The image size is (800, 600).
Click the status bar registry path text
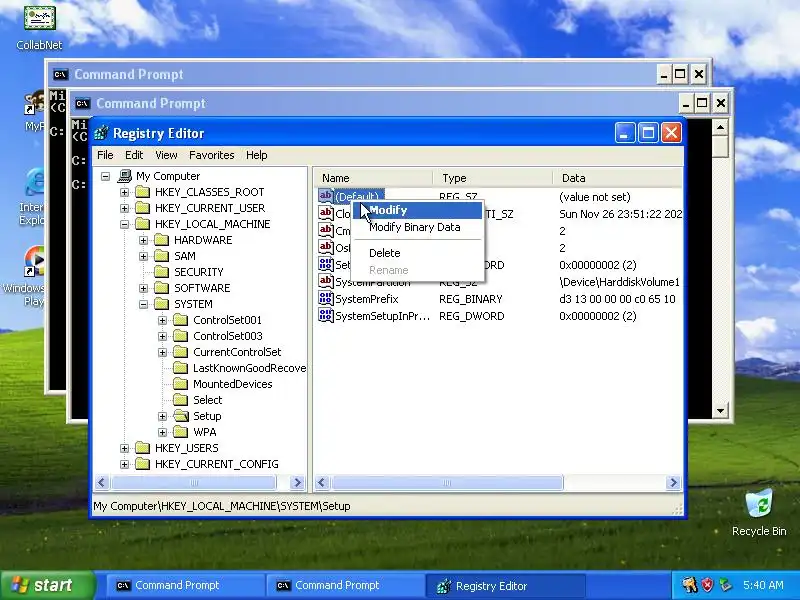221,506
